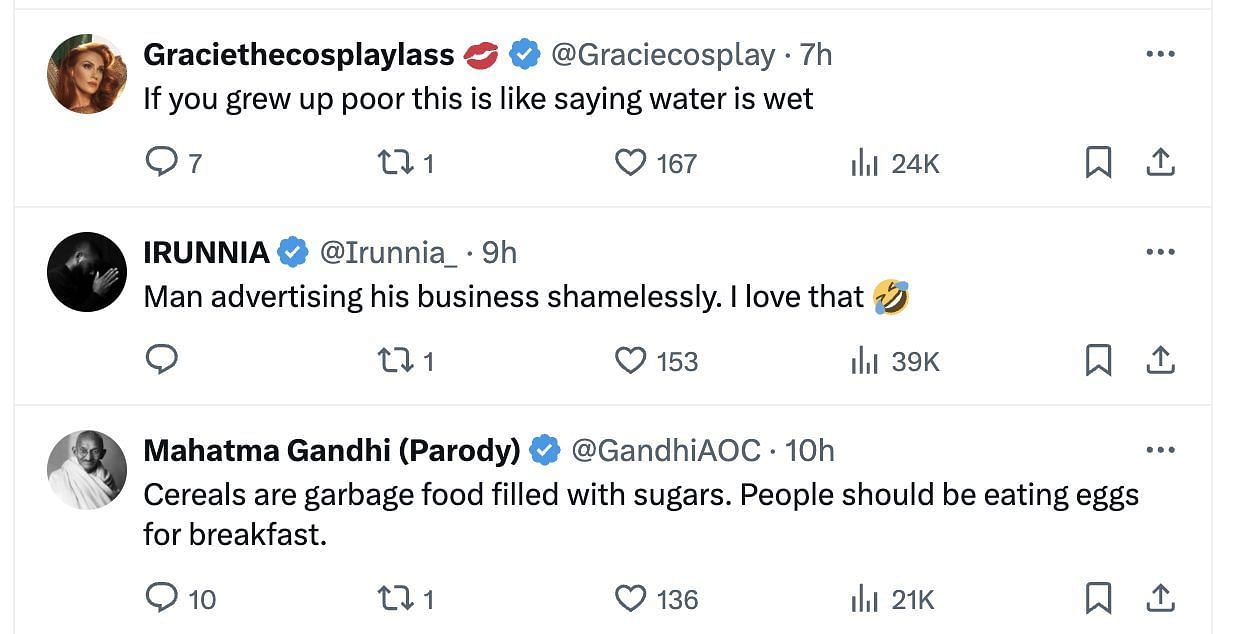Share IRUNNIA's tweet
1250x634 pixels.
coord(1159,360)
